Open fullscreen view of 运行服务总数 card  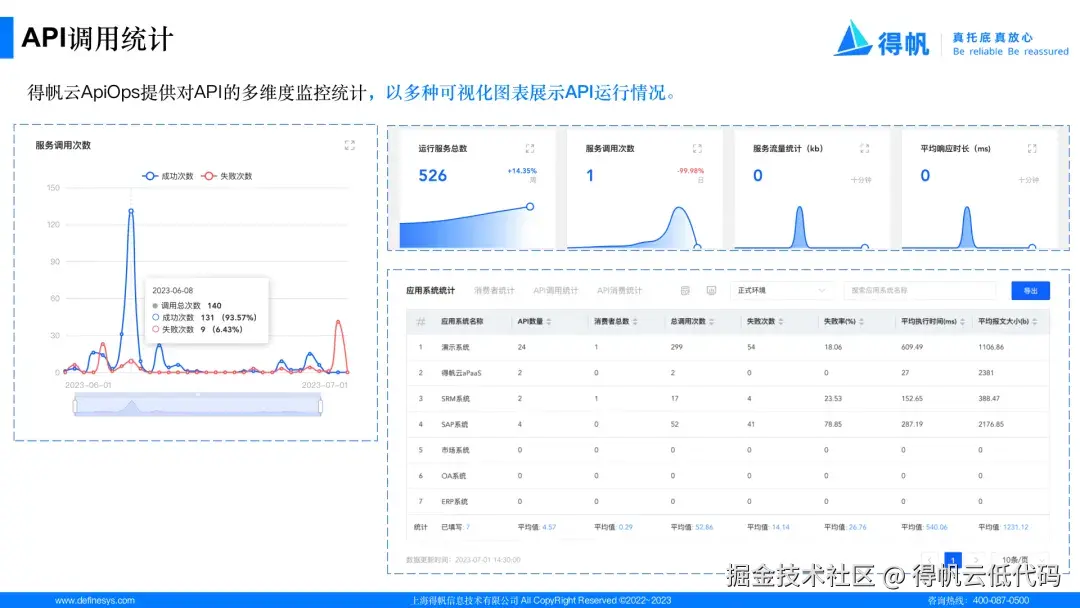pos(531,147)
